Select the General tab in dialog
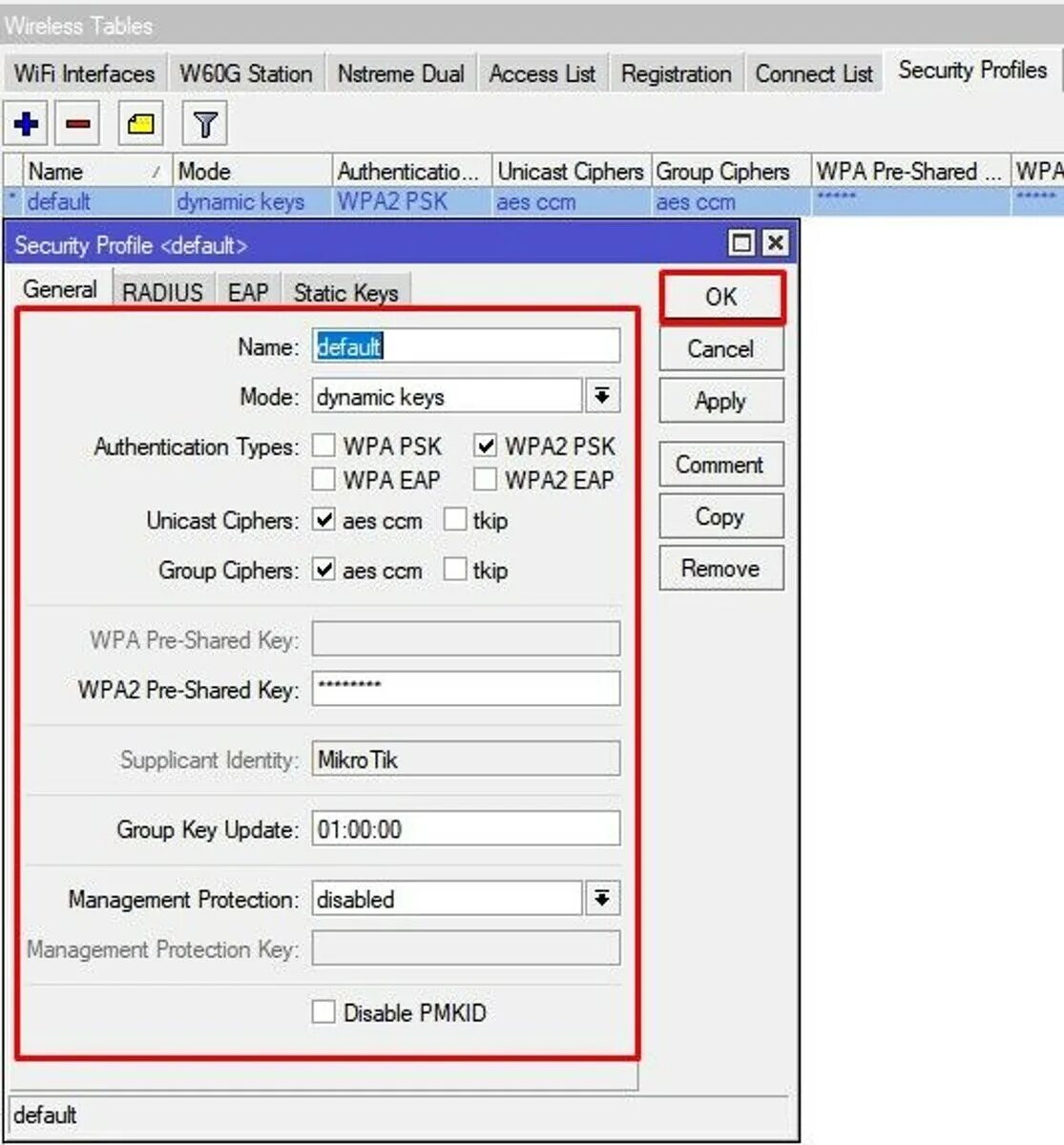 (x=60, y=289)
